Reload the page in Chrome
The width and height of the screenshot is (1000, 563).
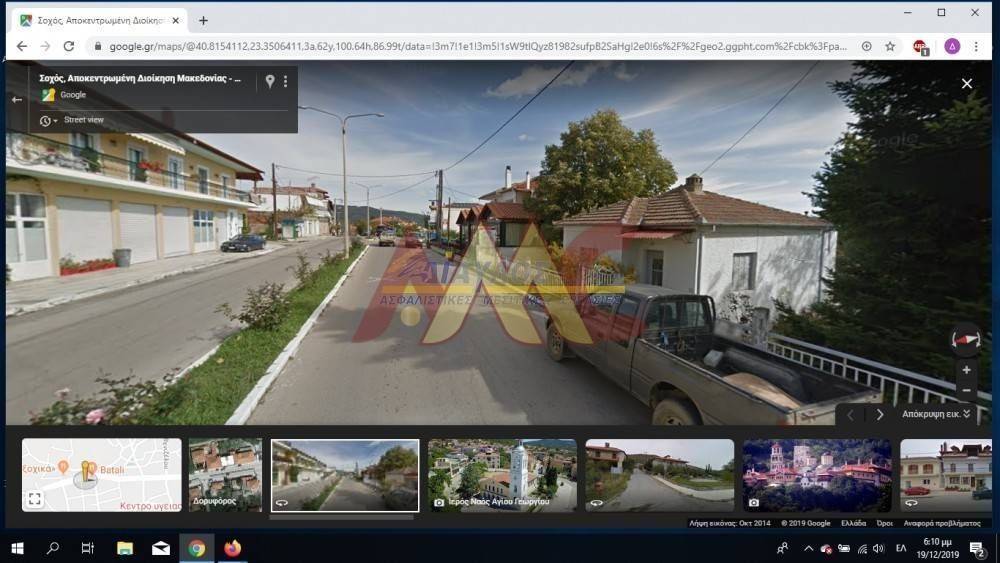pyautogui.click(x=69, y=46)
